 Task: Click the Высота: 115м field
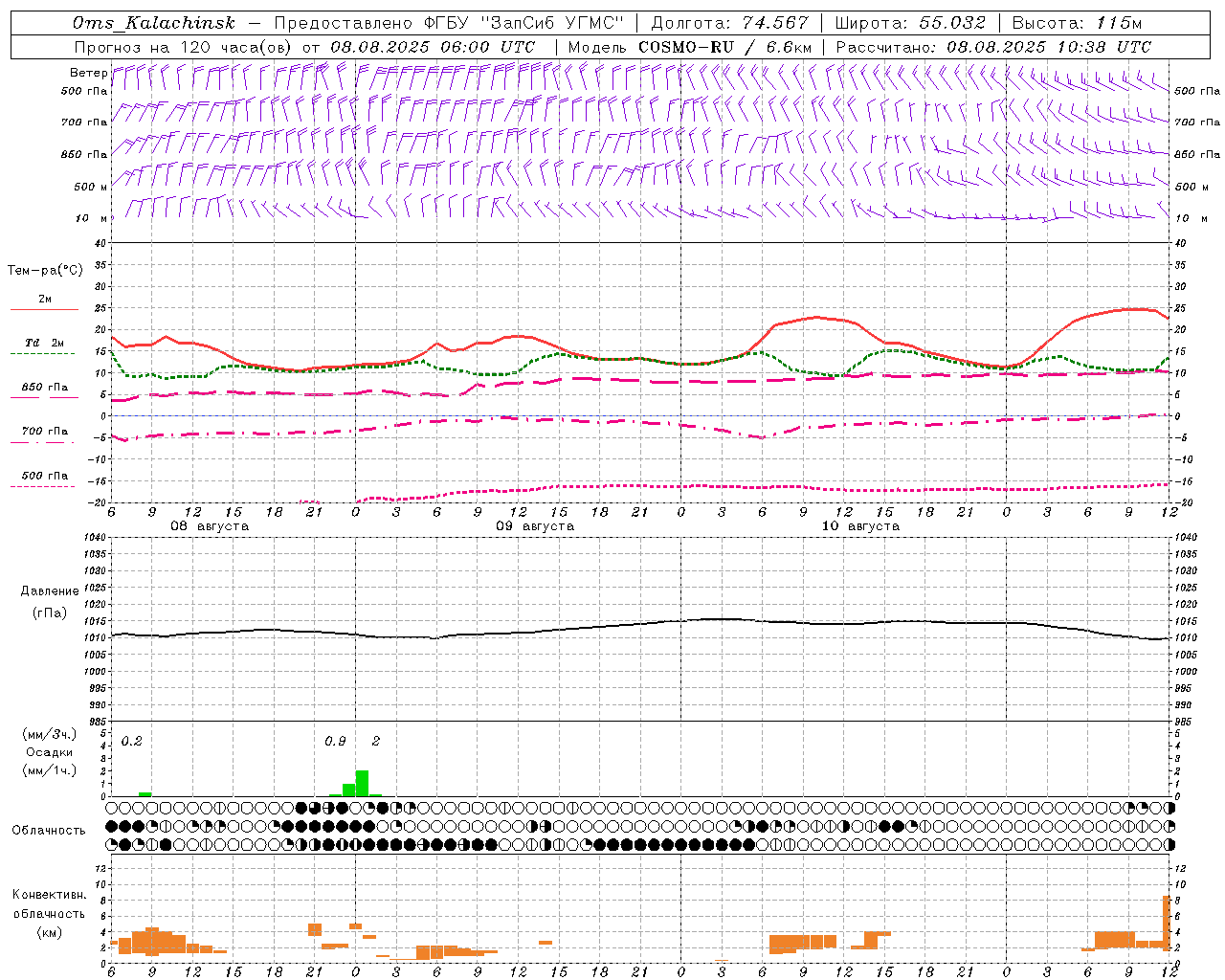pyautogui.click(x=1078, y=23)
